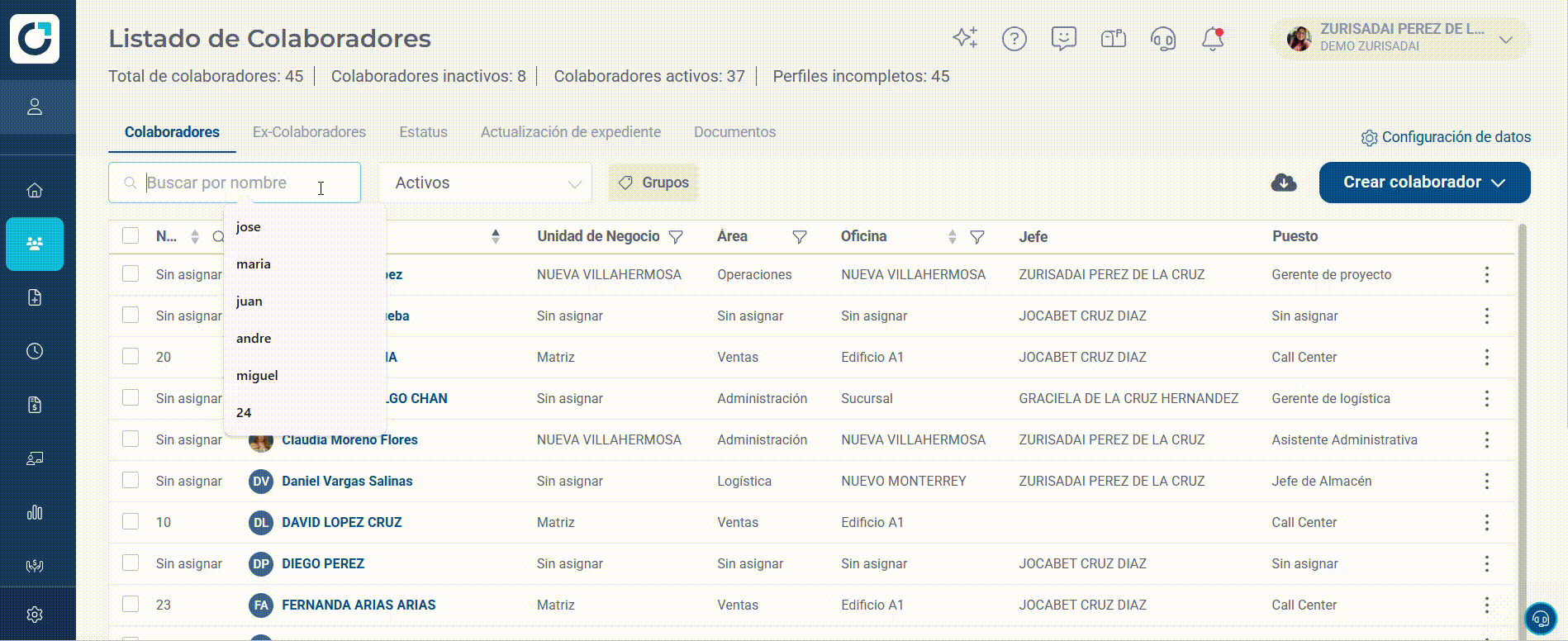Screen dimensions: 1568x641
Task: Check the Gerente de logística row checkbox
Action: [131, 397]
